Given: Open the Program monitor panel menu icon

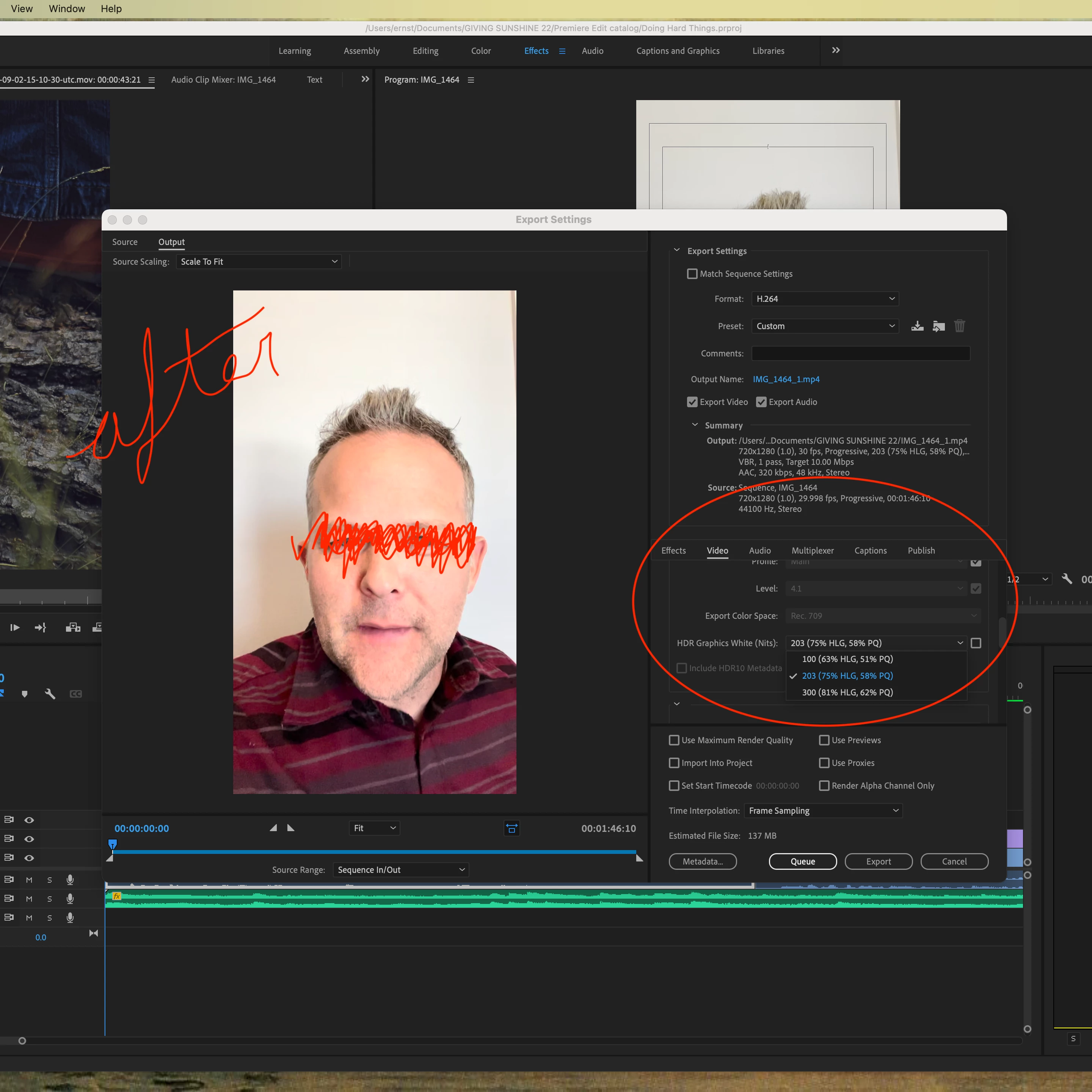Looking at the screenshot, I should point(471,80).
